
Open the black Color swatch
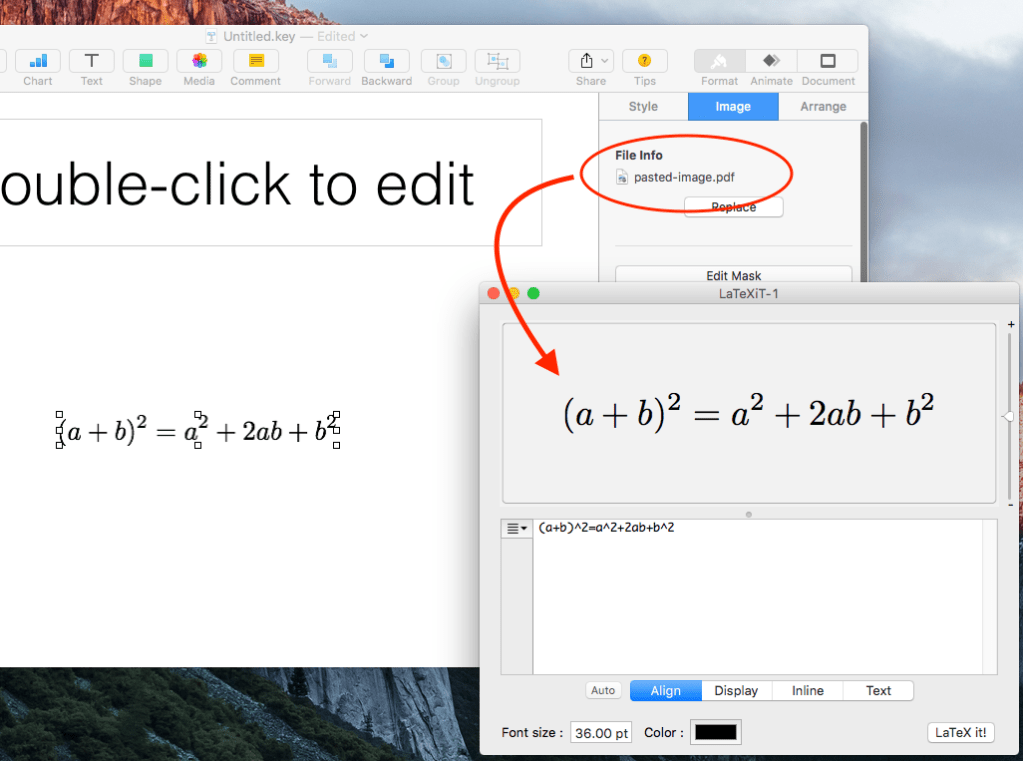click(716, 733)
